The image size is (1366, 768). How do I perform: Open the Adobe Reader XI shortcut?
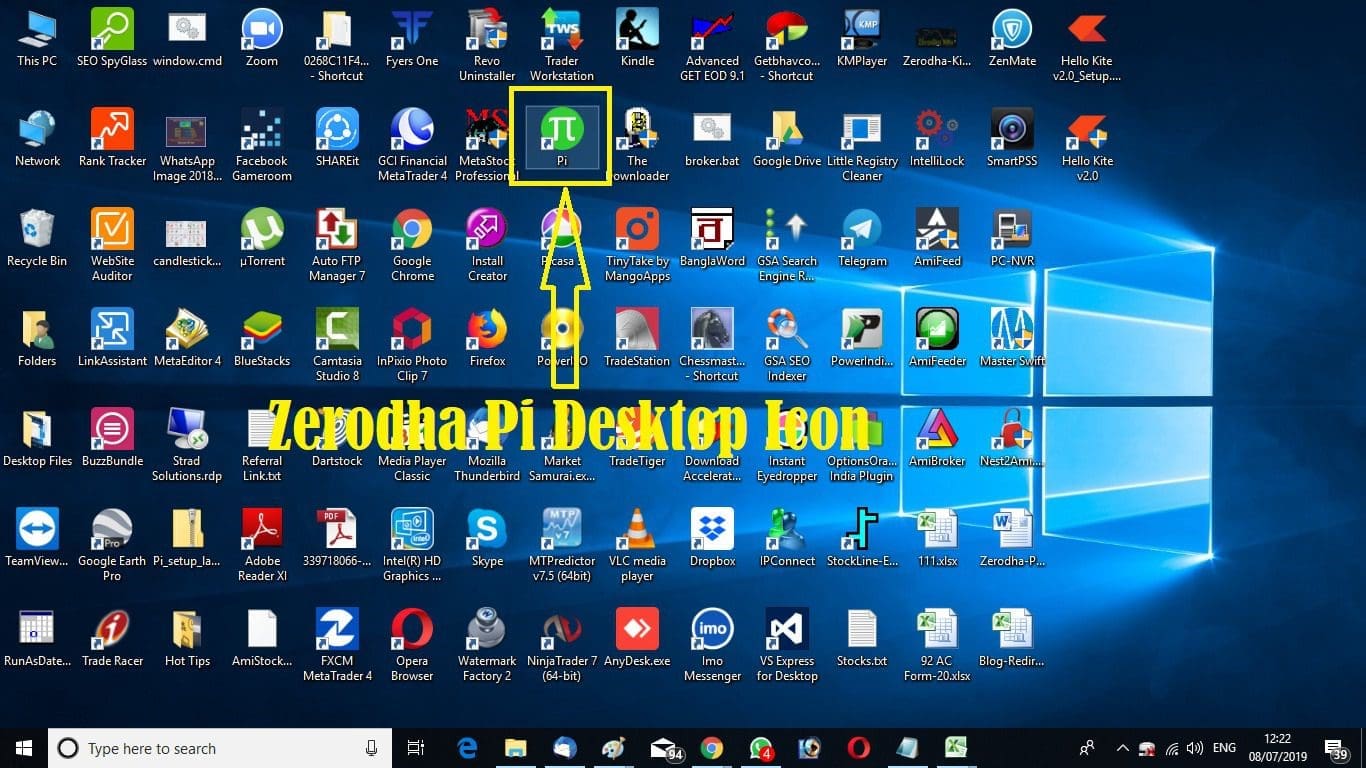click(x=262, y=545)
